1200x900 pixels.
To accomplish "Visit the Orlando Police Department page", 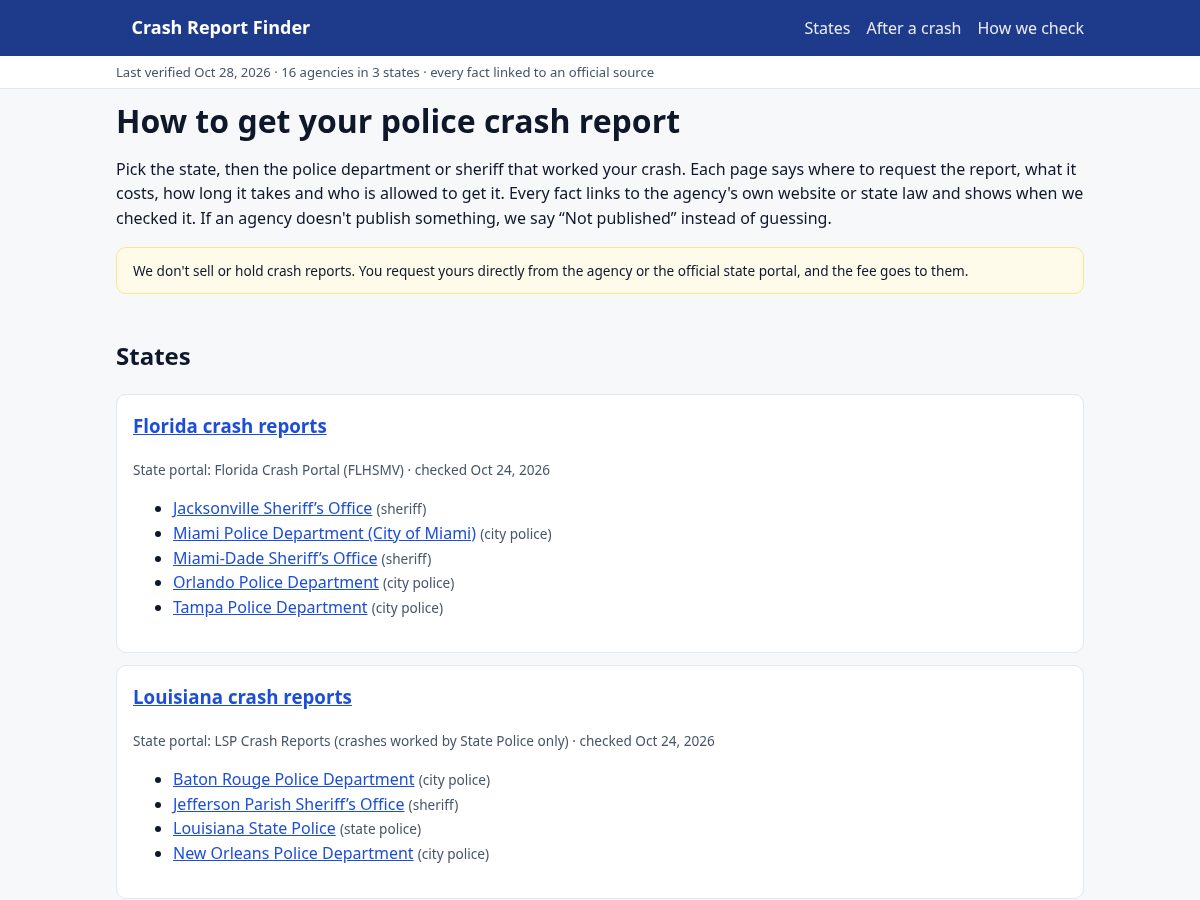I will click(276, 582).
